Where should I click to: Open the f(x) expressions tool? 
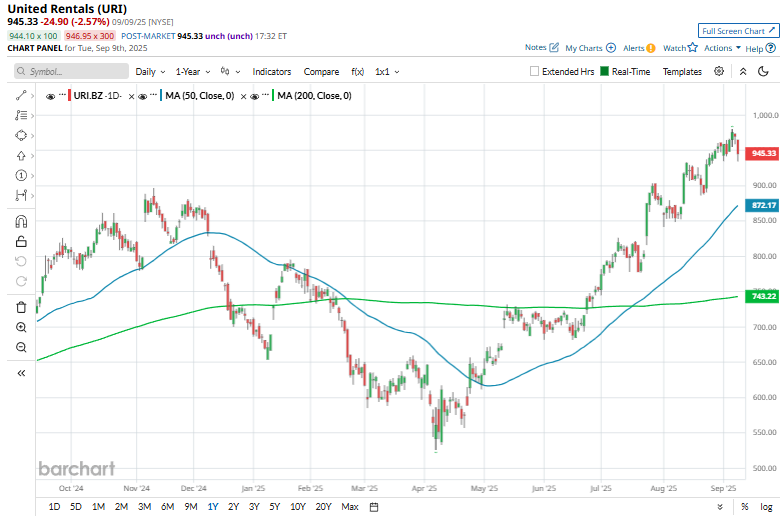point(357,72)
